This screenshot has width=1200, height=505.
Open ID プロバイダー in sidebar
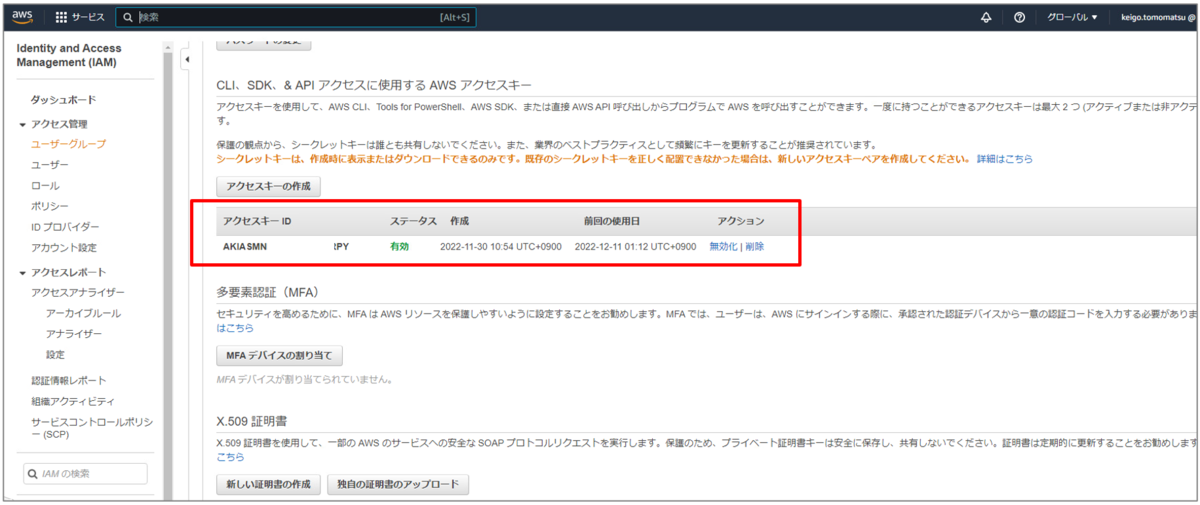coord(65,227)
